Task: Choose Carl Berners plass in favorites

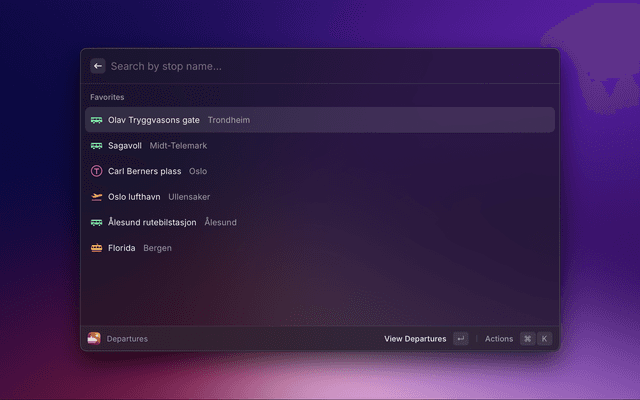Action: (144, 171)
